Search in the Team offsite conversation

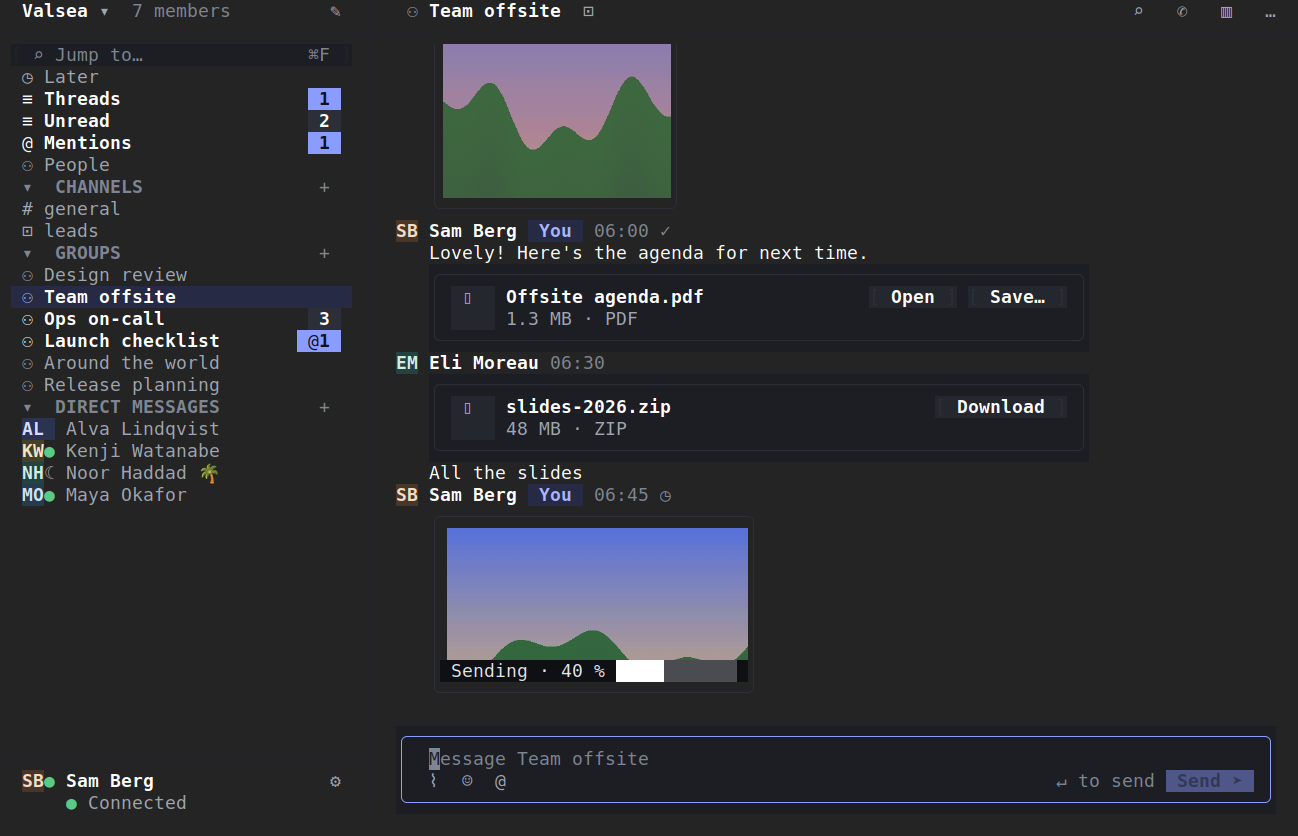(x=1138, y=12)
